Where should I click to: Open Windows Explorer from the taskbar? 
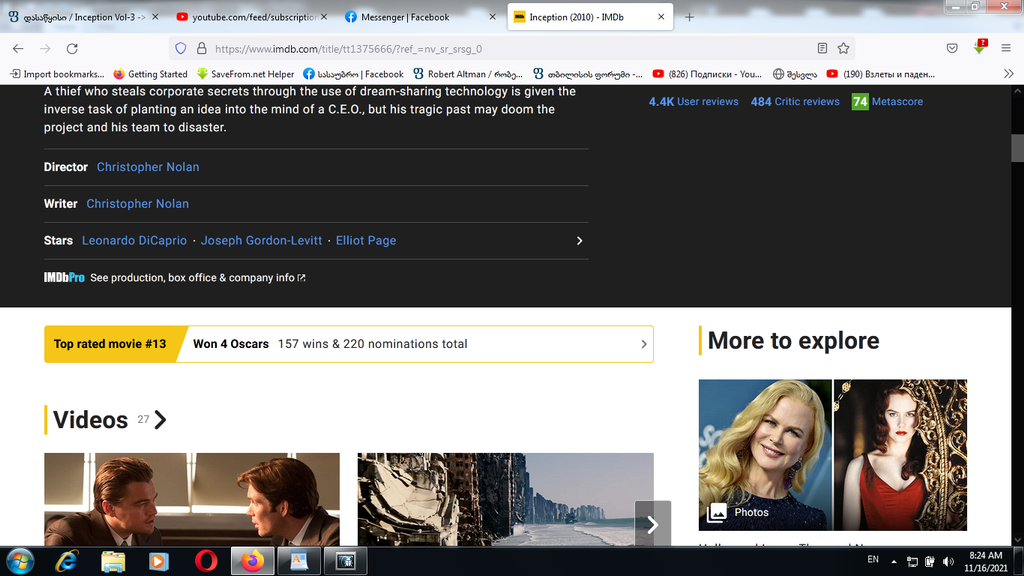click(113, 561)
